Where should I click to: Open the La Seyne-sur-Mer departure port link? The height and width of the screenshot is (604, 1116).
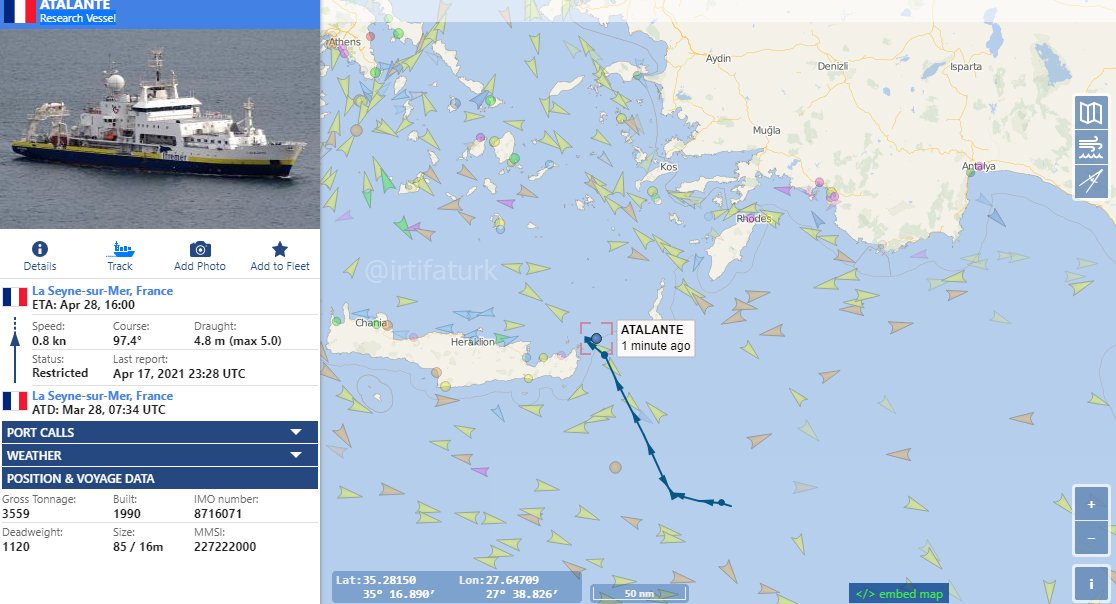pos(102,396)
